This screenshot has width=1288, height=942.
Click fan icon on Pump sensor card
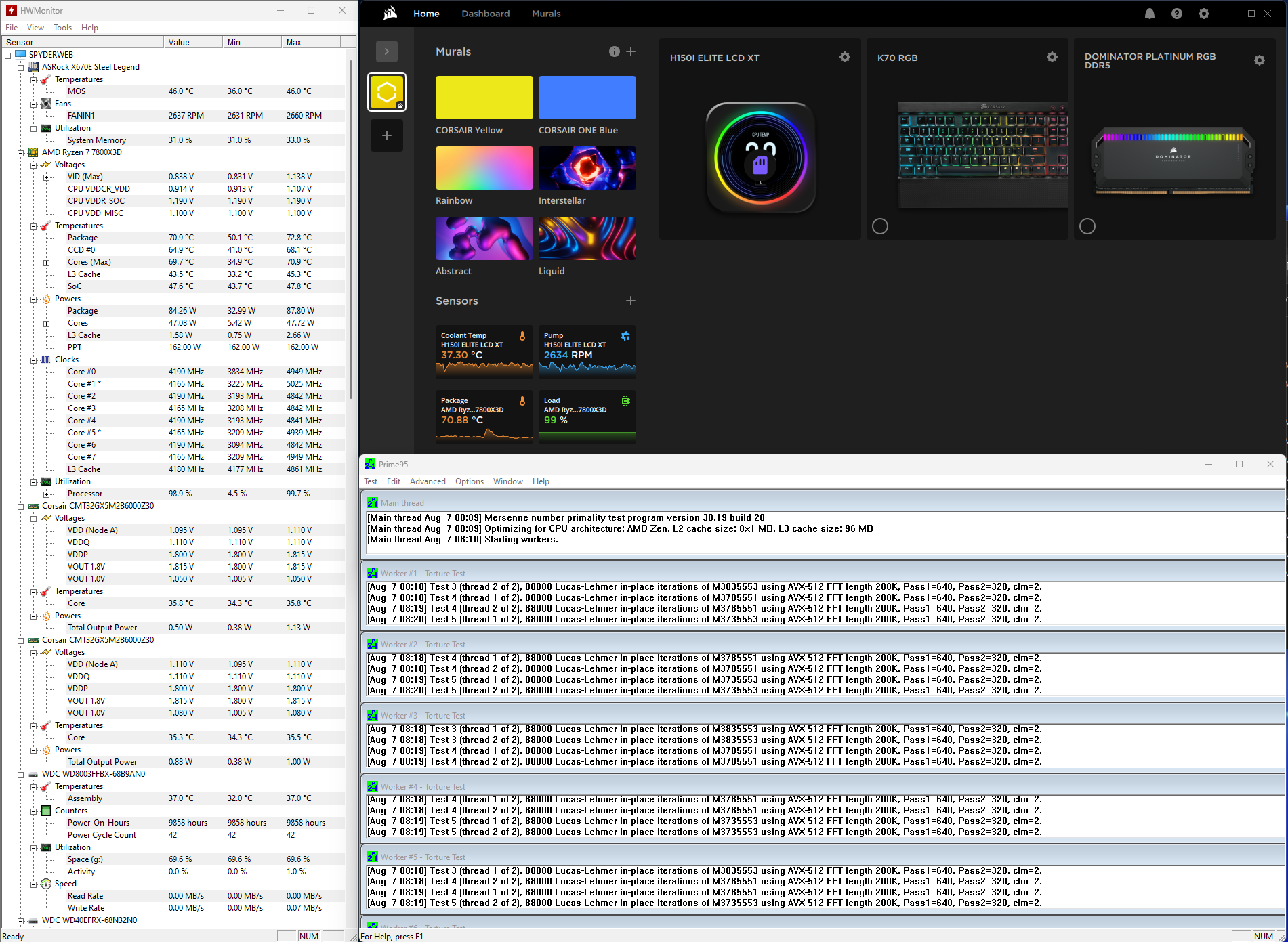(x=625, y=336)
